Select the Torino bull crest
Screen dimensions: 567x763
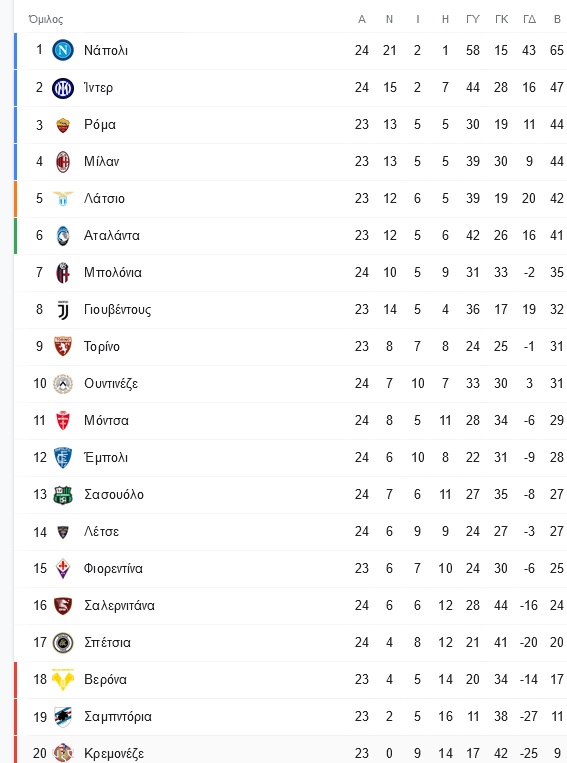coord(63,346)
